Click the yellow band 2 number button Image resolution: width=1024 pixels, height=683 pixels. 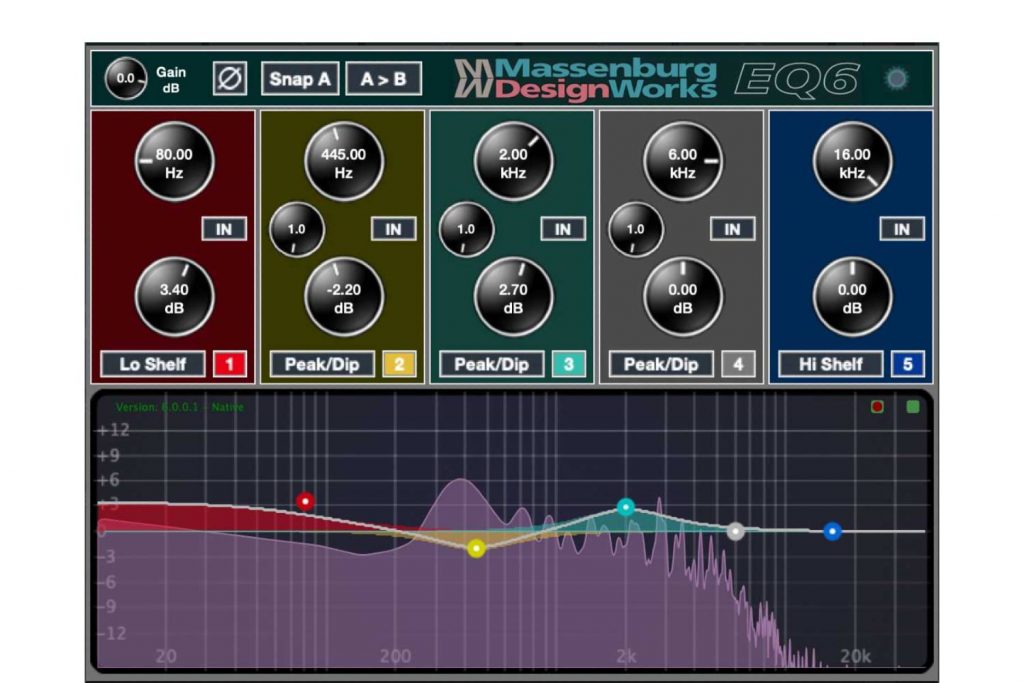click(x=399, y=364)
